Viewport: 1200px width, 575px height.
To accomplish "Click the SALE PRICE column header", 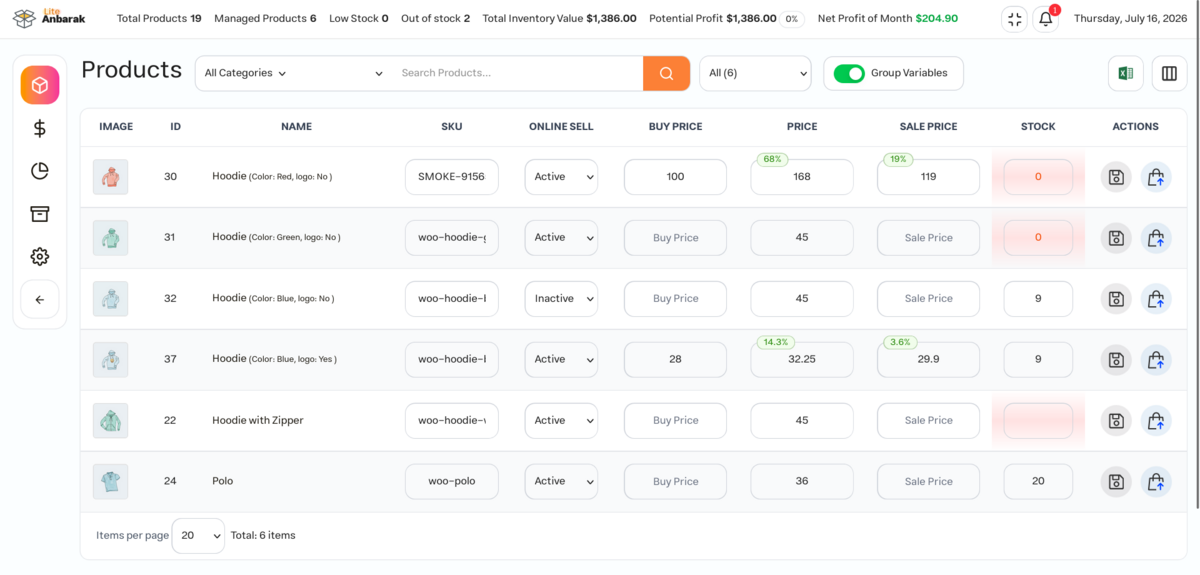I will 928,127.
